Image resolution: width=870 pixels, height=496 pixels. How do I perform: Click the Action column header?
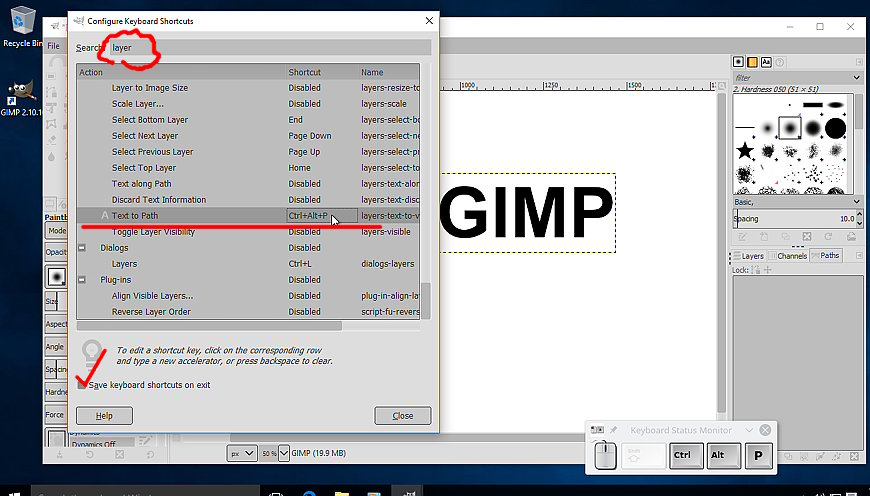pyautogui.click(x=181, y=72)
